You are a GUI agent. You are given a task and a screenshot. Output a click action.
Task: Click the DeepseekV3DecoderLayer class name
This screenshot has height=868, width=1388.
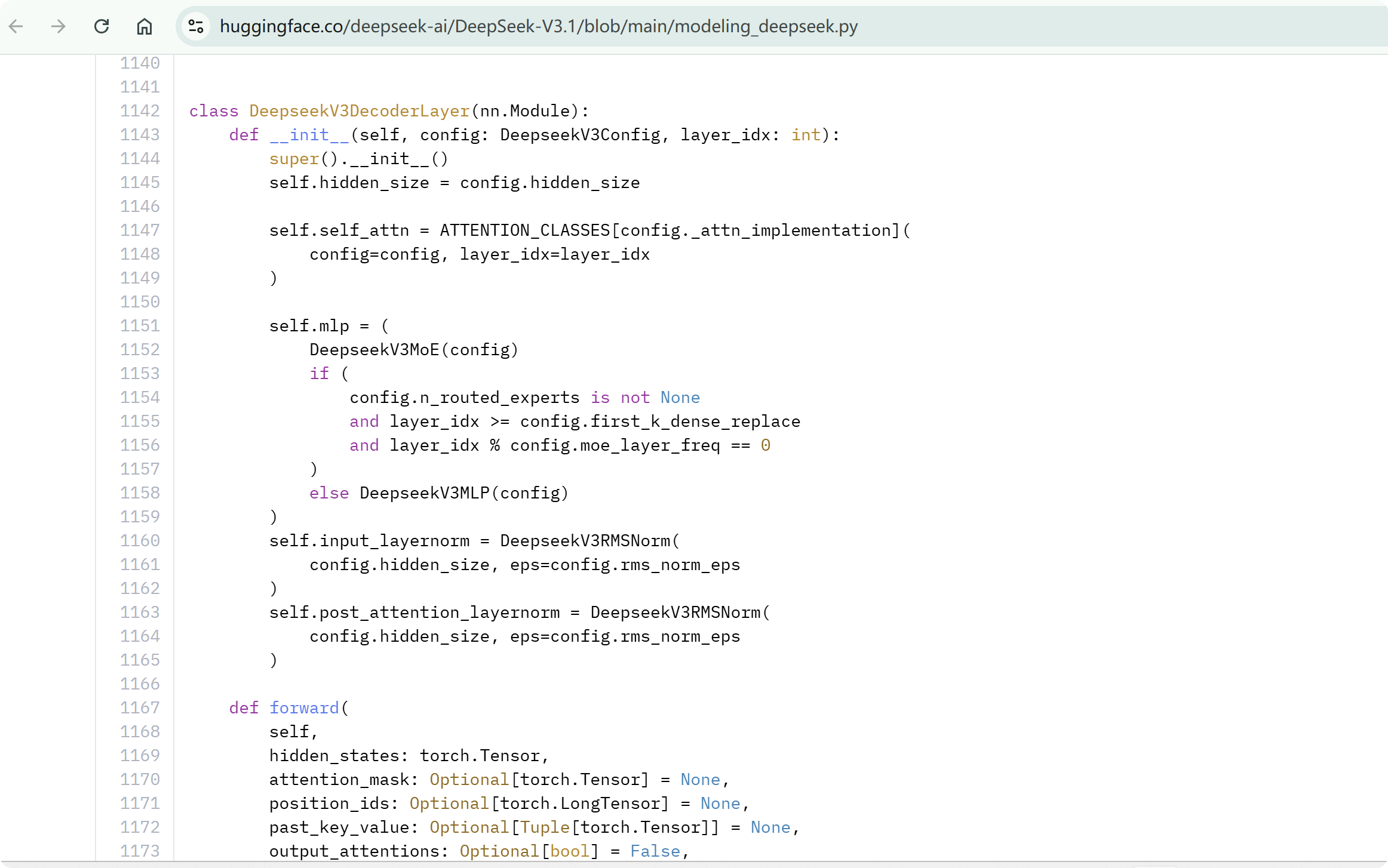pyautogui.click(x=359, y=111)
